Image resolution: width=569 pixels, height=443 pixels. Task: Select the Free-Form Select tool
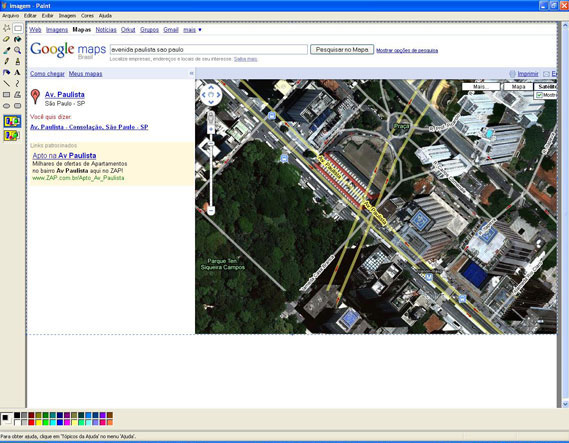(7, 28)
